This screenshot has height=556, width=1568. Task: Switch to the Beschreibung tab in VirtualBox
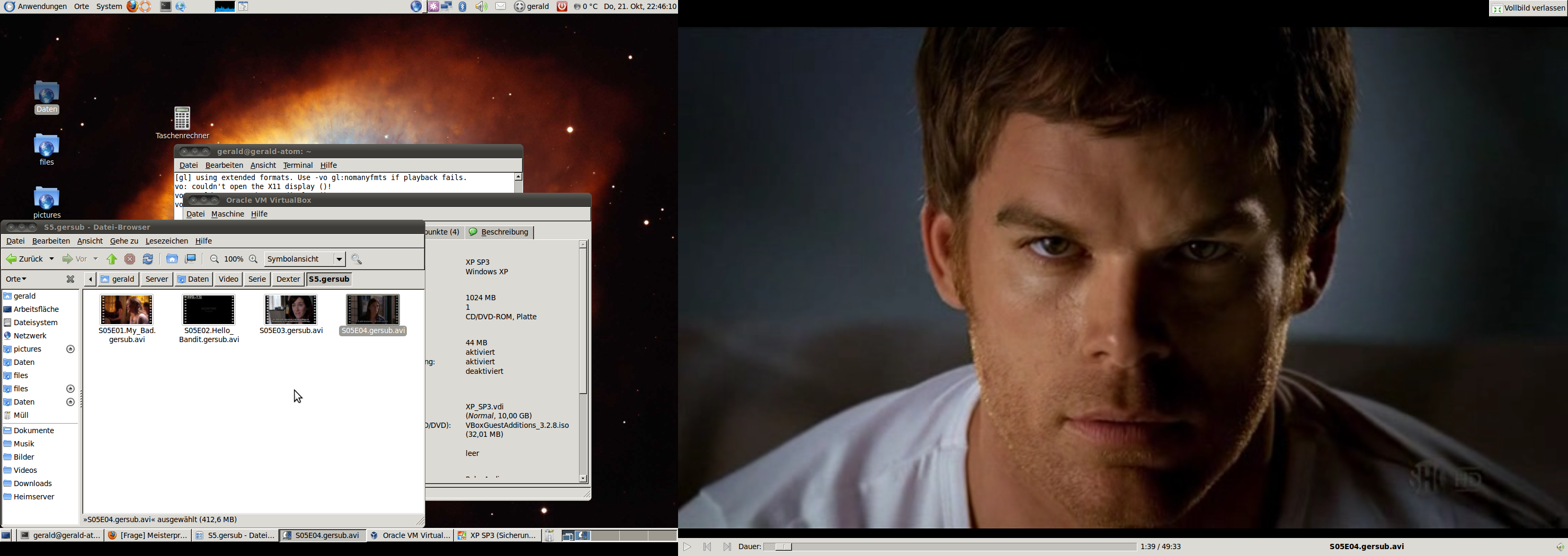tap(500, 232)
